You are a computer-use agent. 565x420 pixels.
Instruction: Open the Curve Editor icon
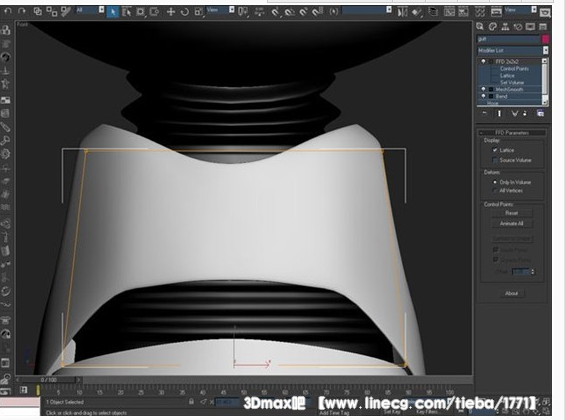pyautogui.click(x=449, y=12)
